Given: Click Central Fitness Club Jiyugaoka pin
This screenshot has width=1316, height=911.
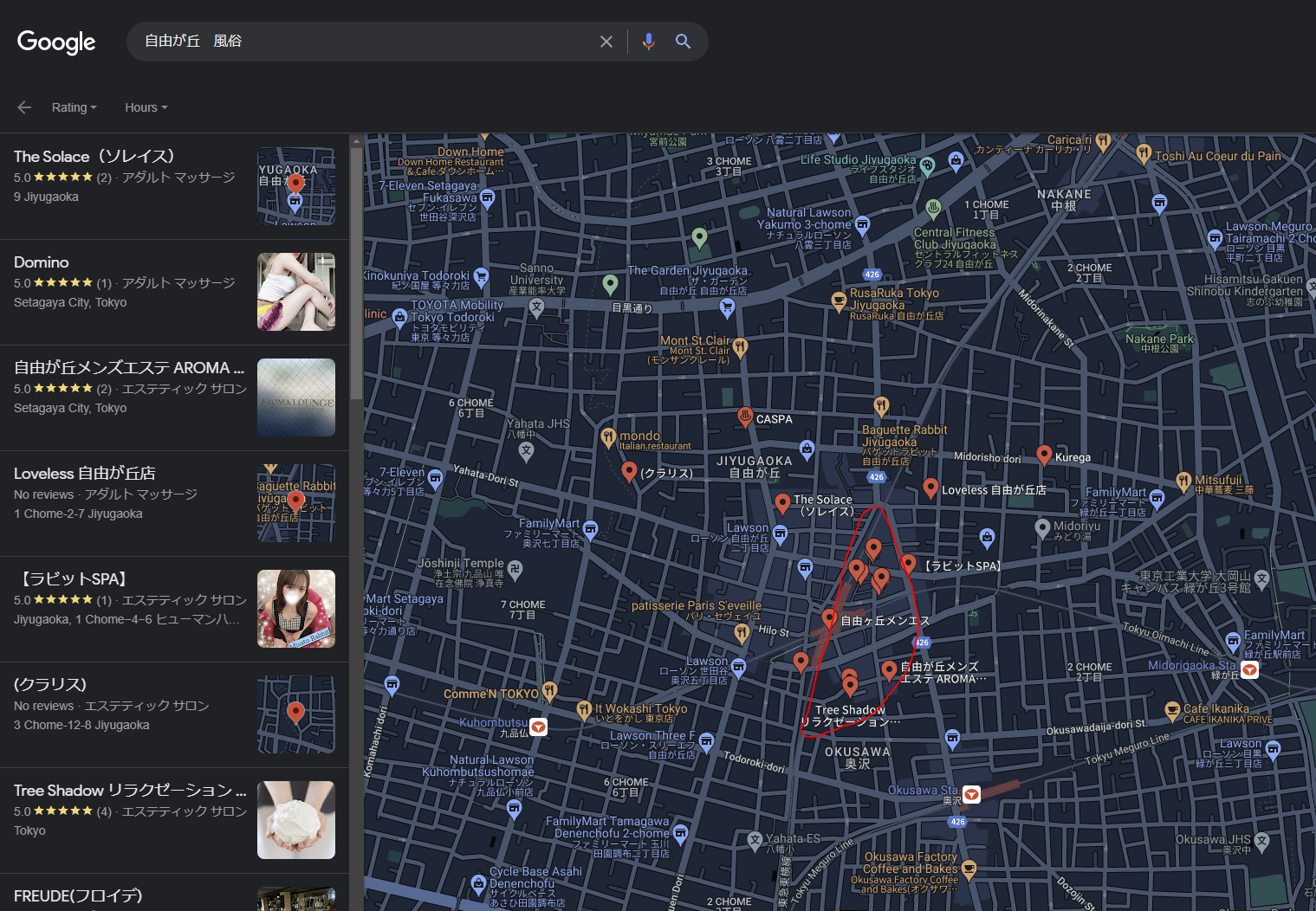Looking at the screenshot, I should (933, 209).
